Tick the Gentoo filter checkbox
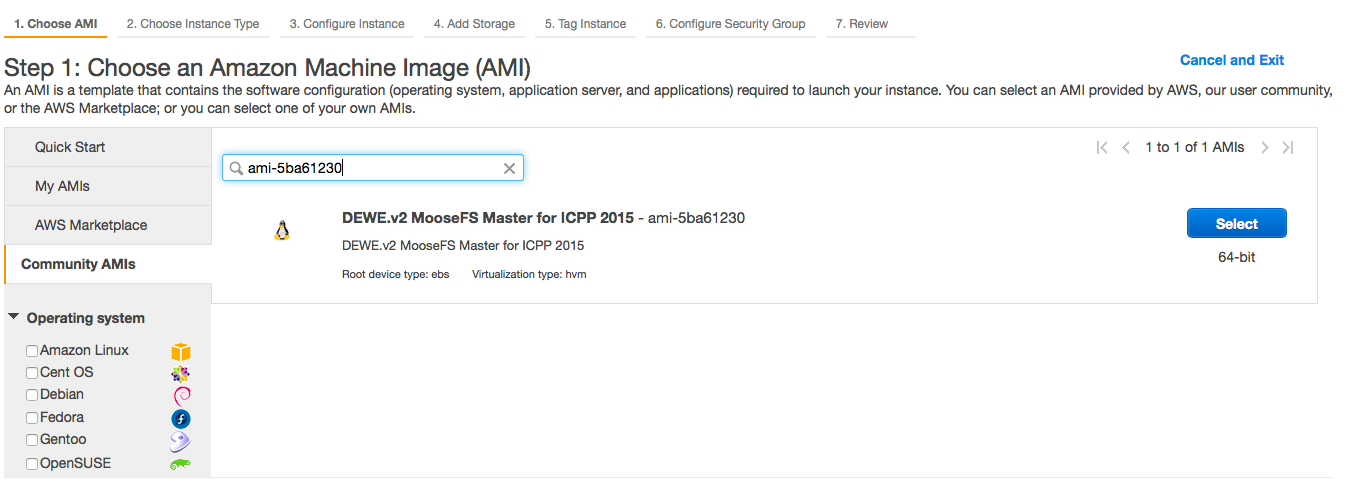1348x487 pixels. [x=32, y=440]
